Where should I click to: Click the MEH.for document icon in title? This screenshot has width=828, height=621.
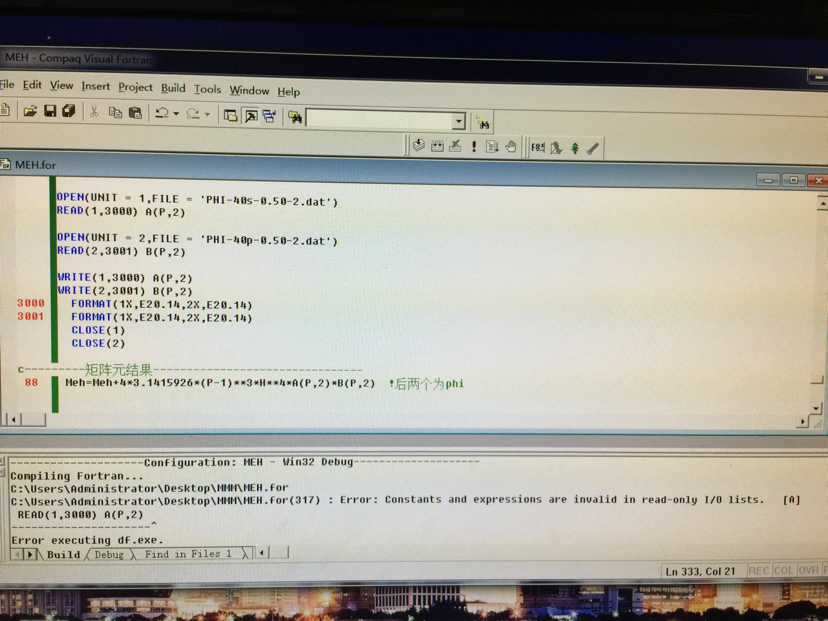pos(6,164)
